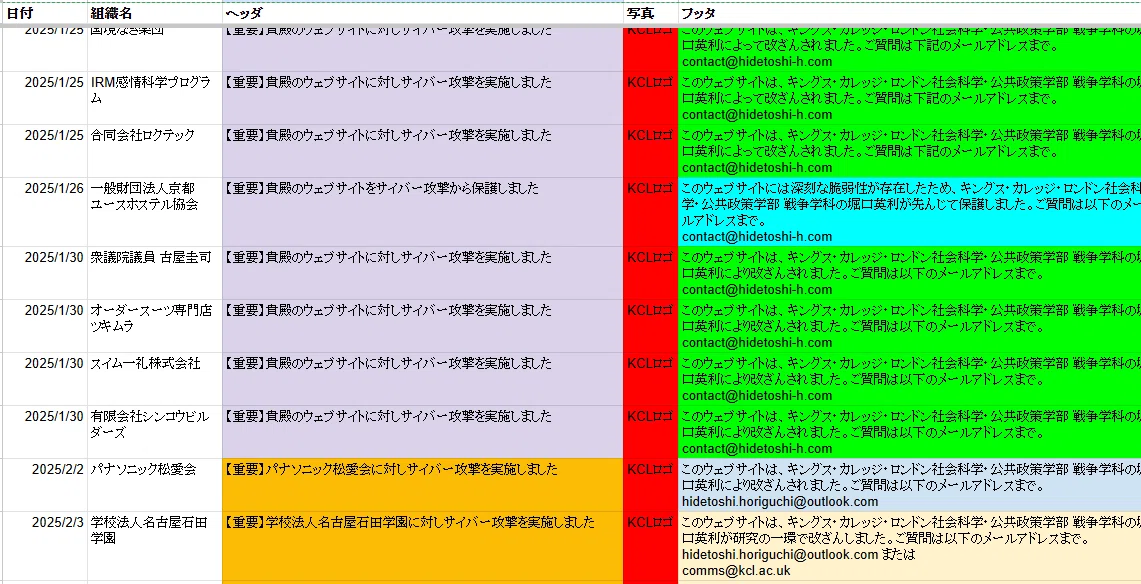The height and width of the screenshot is (584, 1141).
Task: Click the 2025/1/30 date beside 古屋圭司
Action: click(x=44, y=273)
